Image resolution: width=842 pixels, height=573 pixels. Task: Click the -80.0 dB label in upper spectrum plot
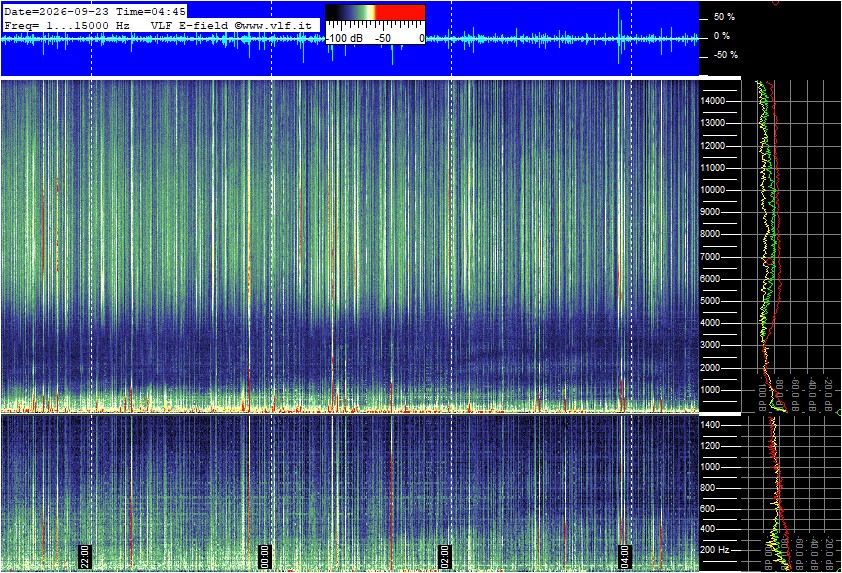coord(780,392)
